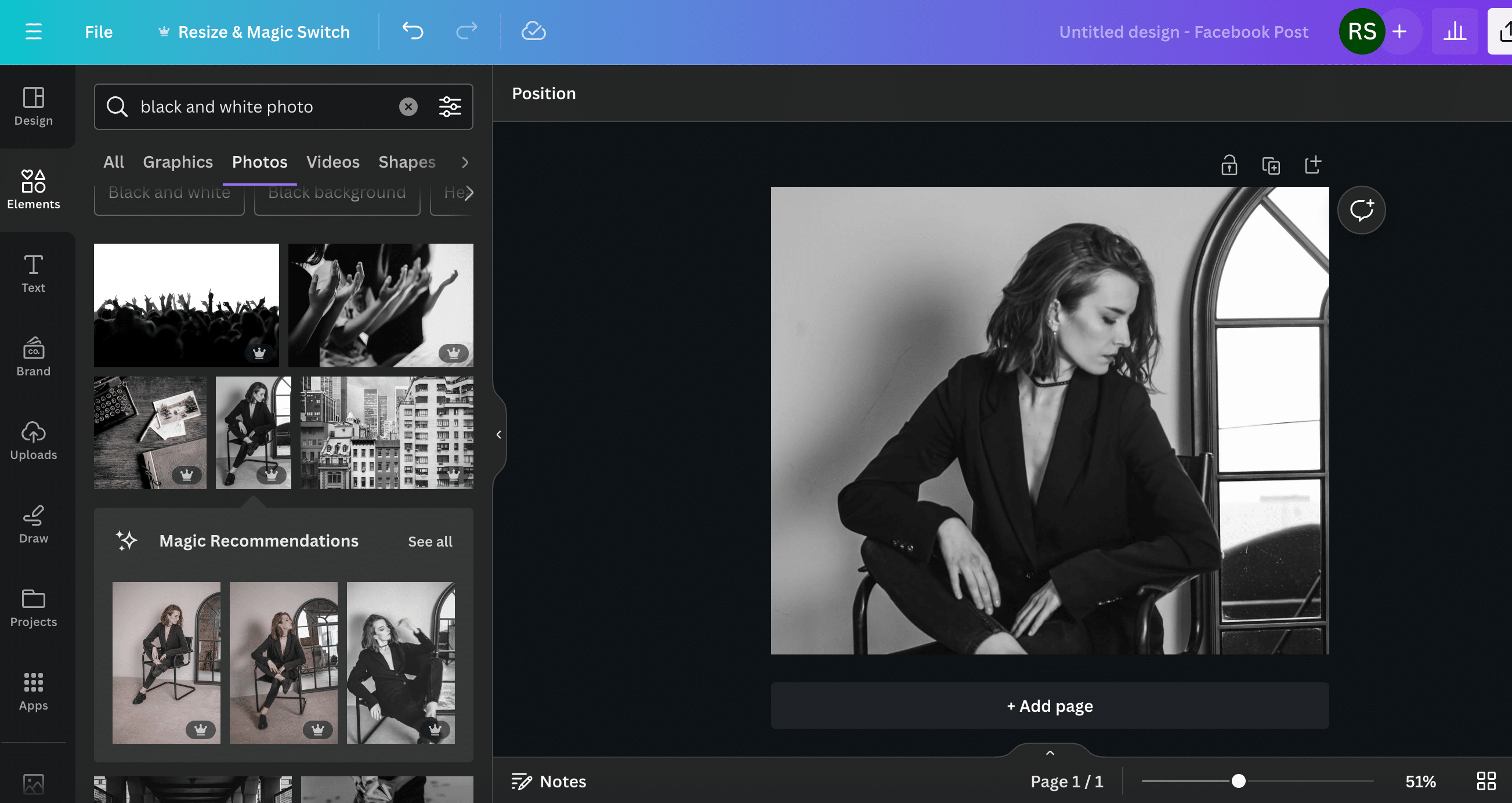Image resolution: width=1512 pixels, height=803 pixels.
Task: Select the raised hands photo
Action: tap(381, 305)
